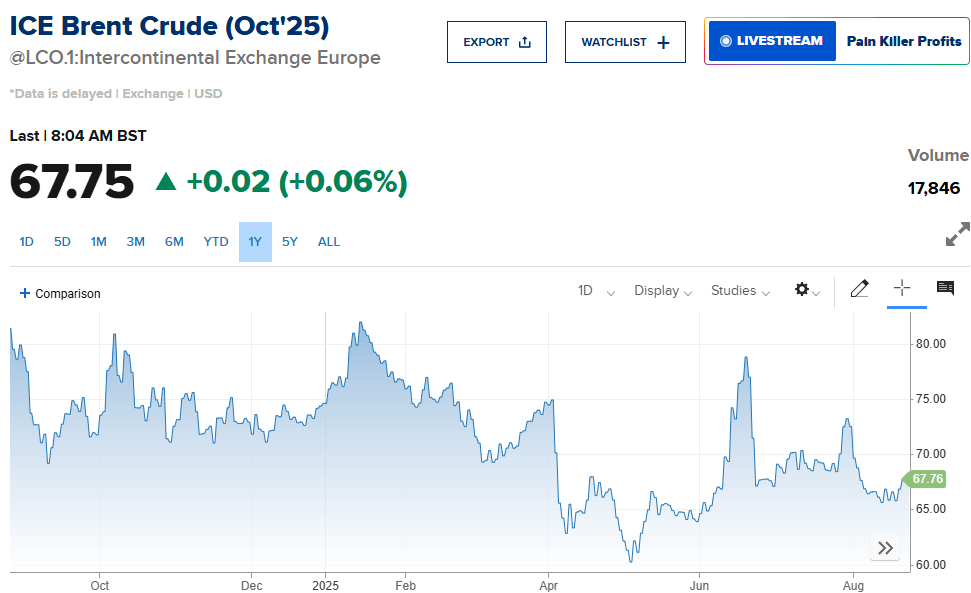The image size is (971, 593).
Task: Click the green 67.76 price marker
Action: (925, 479)
